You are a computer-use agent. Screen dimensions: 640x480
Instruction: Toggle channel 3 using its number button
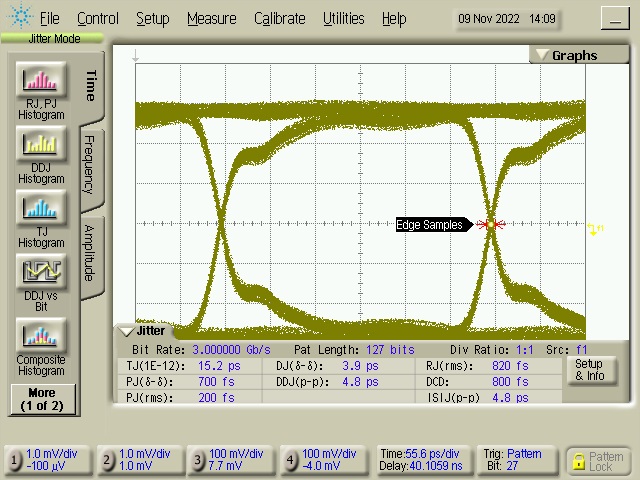[x=198, y=461]
